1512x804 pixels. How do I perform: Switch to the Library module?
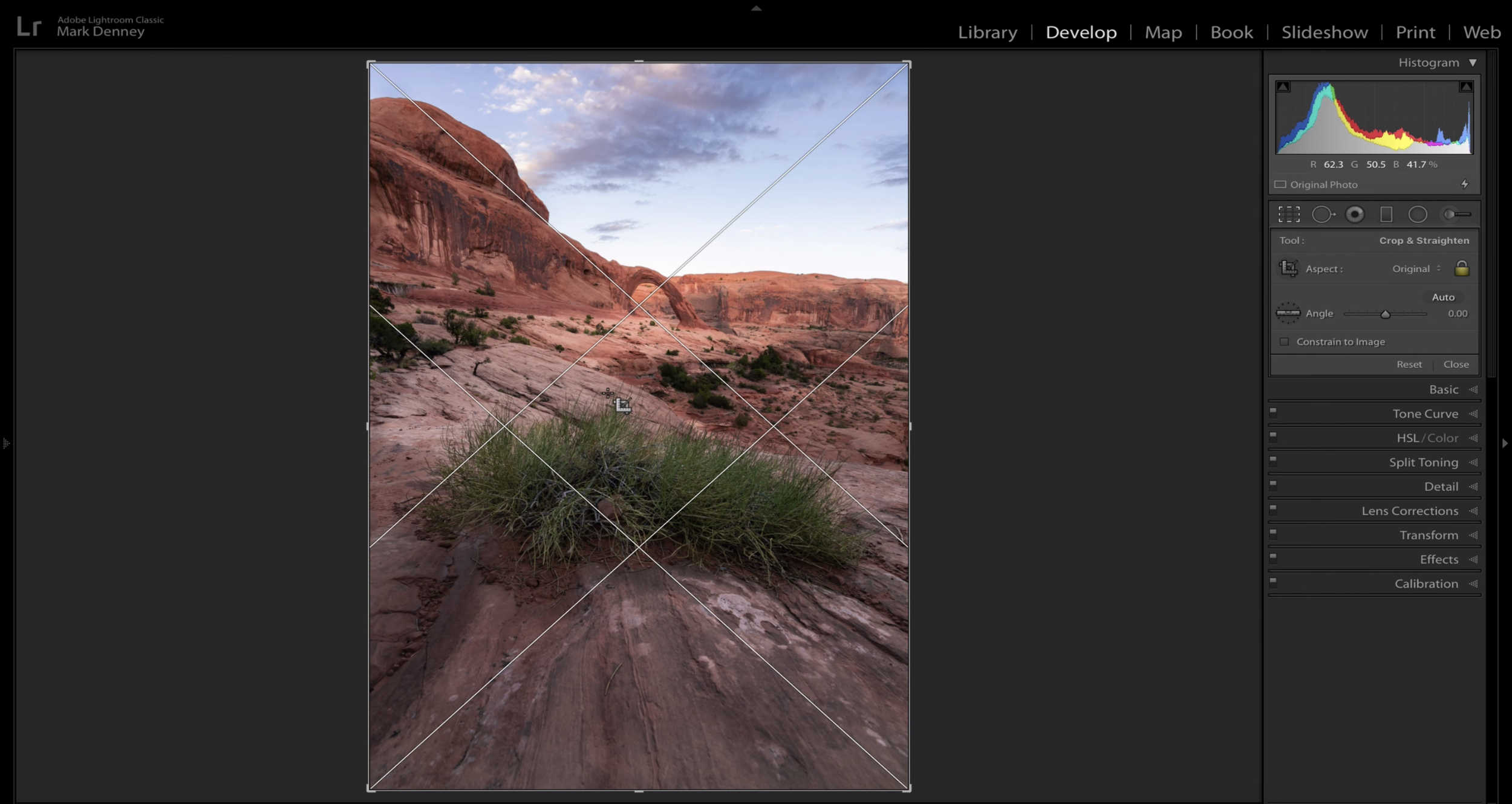pos(987,32)
